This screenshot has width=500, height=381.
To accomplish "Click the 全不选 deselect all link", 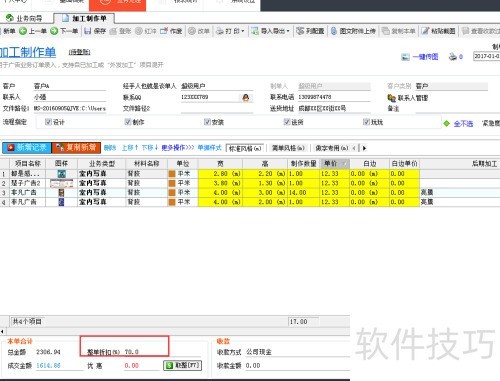I will point(463,124).
